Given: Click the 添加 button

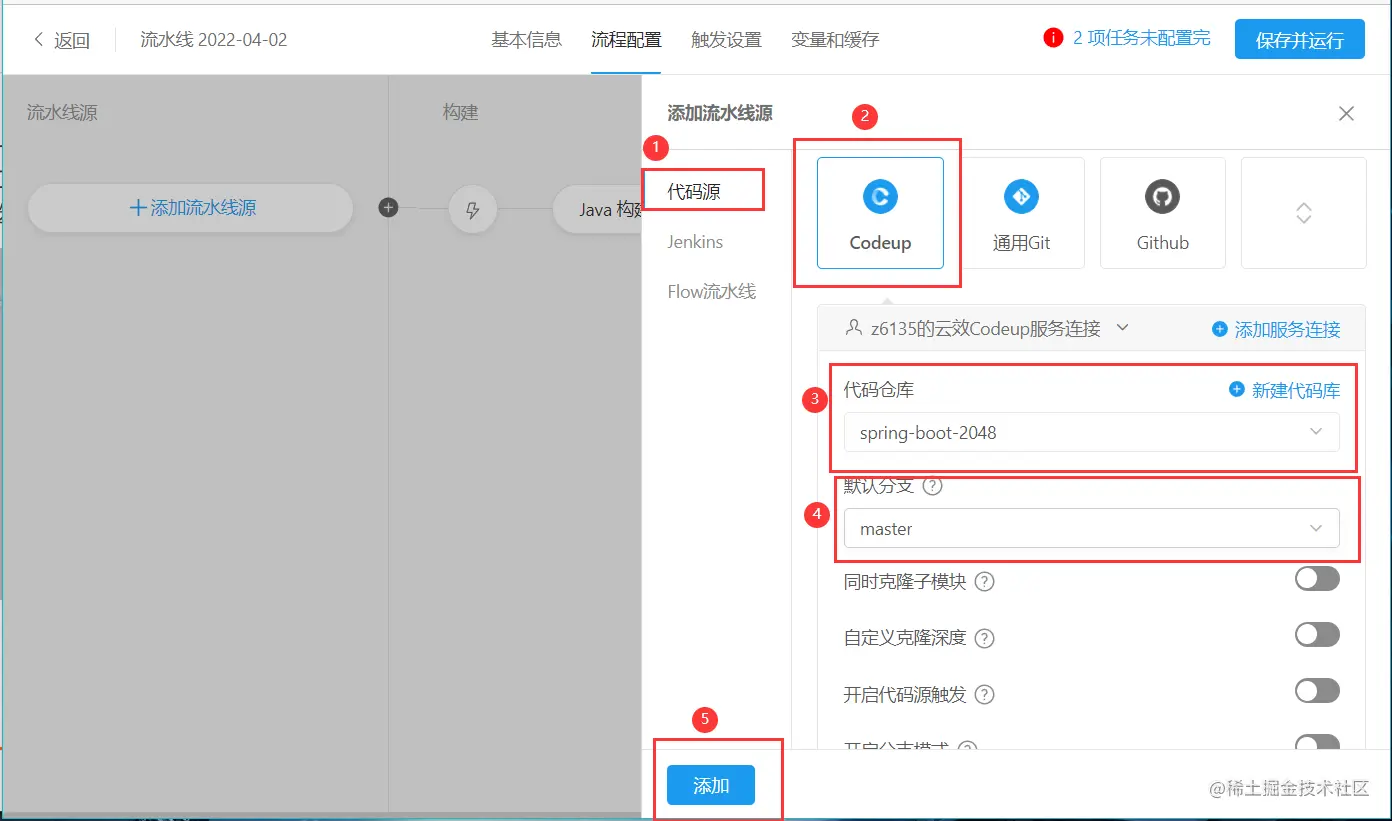Looking at the screenshot, I should (711, 785).
